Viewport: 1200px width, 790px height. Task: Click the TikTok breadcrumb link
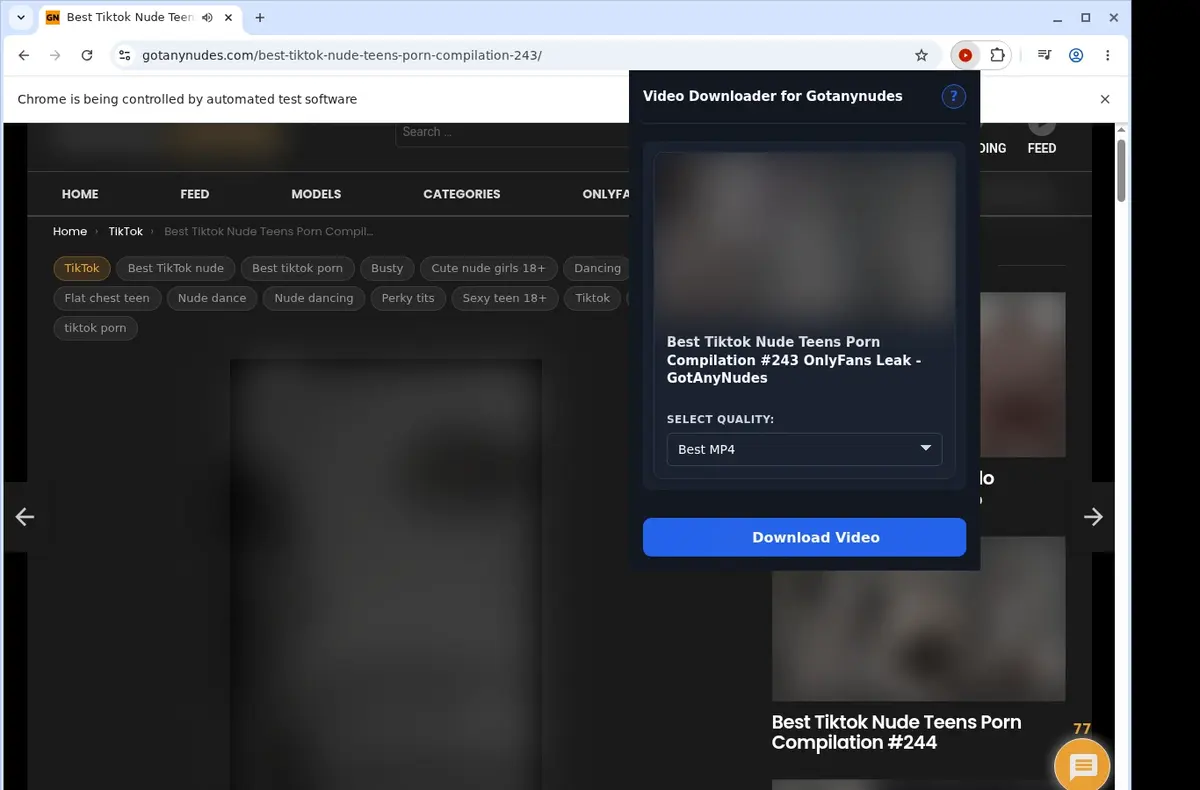tap(126, 231)
